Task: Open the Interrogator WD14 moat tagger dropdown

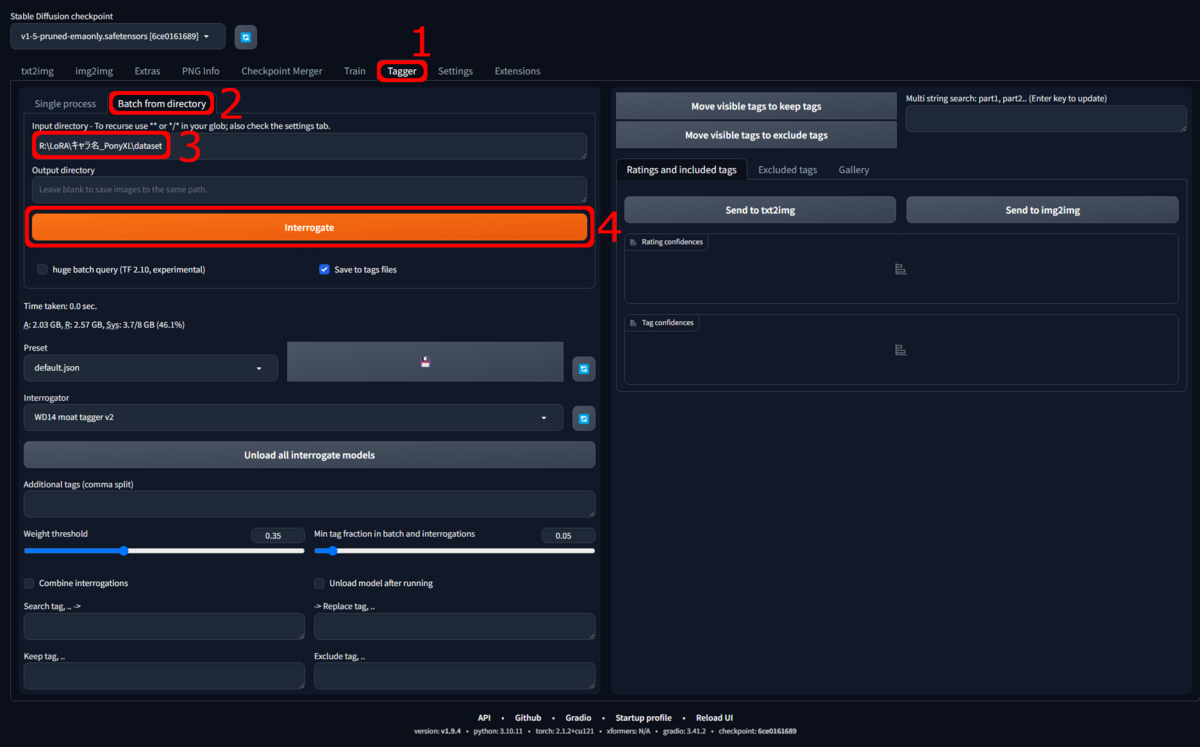Action: [x=293, y=417]
